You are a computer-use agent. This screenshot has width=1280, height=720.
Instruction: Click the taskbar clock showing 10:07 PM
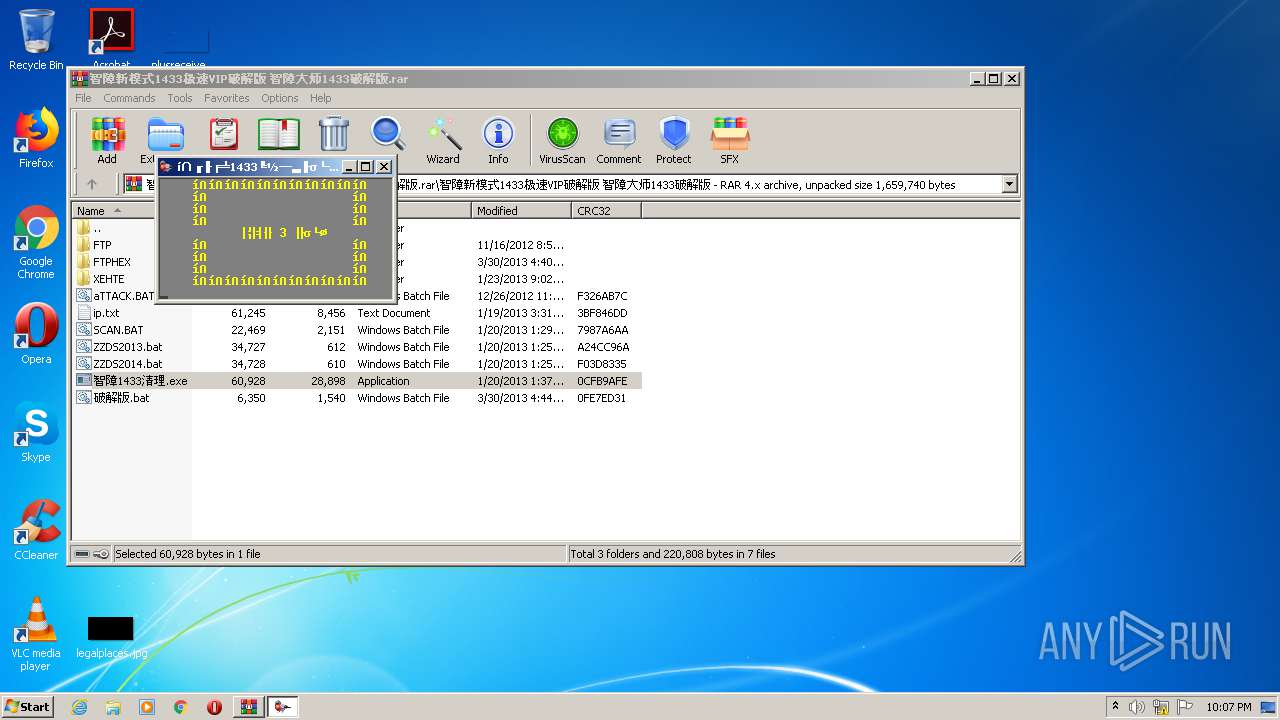pyautogui.click(x=1228, y=707)
